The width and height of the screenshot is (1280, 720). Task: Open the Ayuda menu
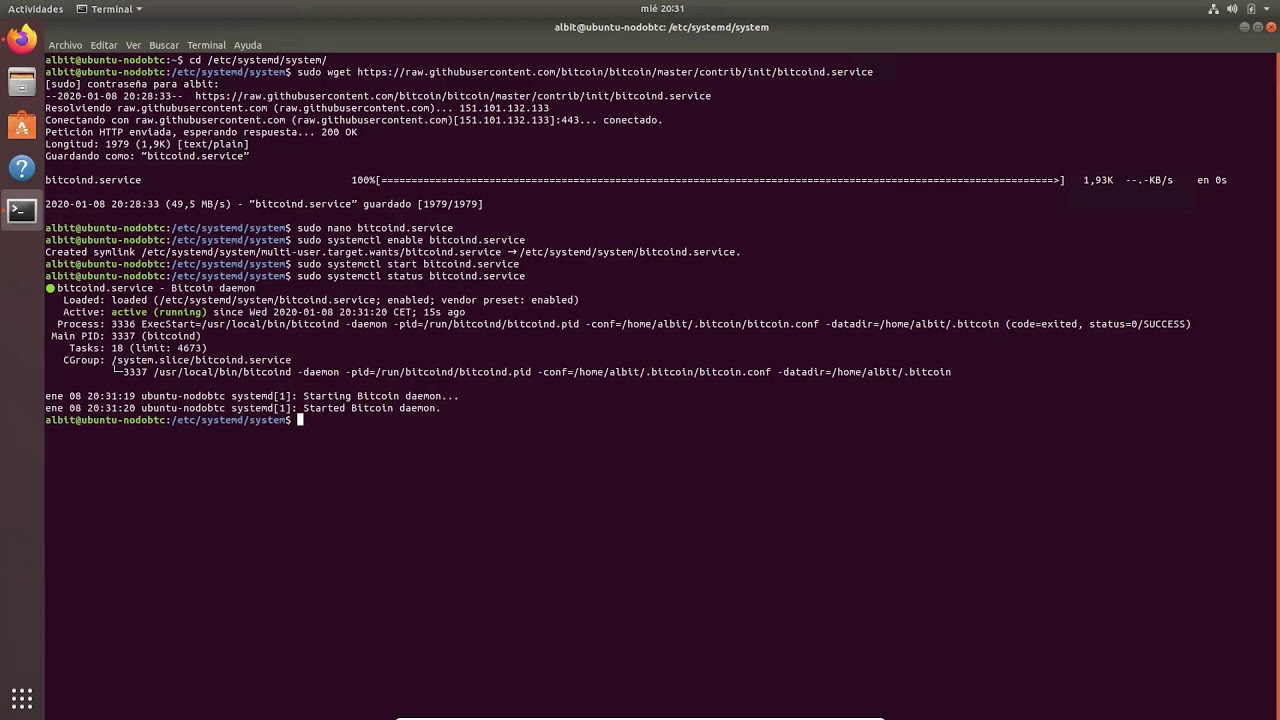tap(248, 45)
